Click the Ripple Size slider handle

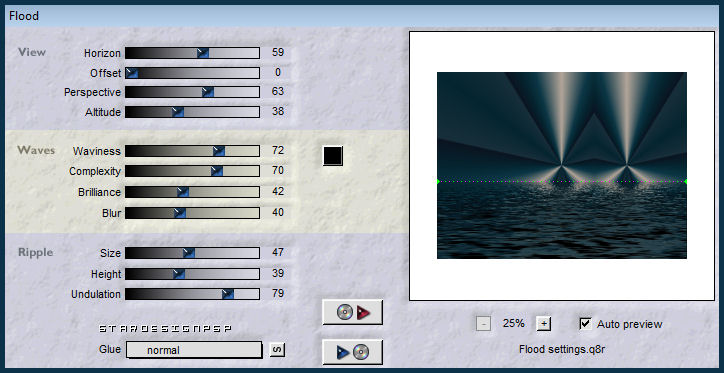[188, 253]
